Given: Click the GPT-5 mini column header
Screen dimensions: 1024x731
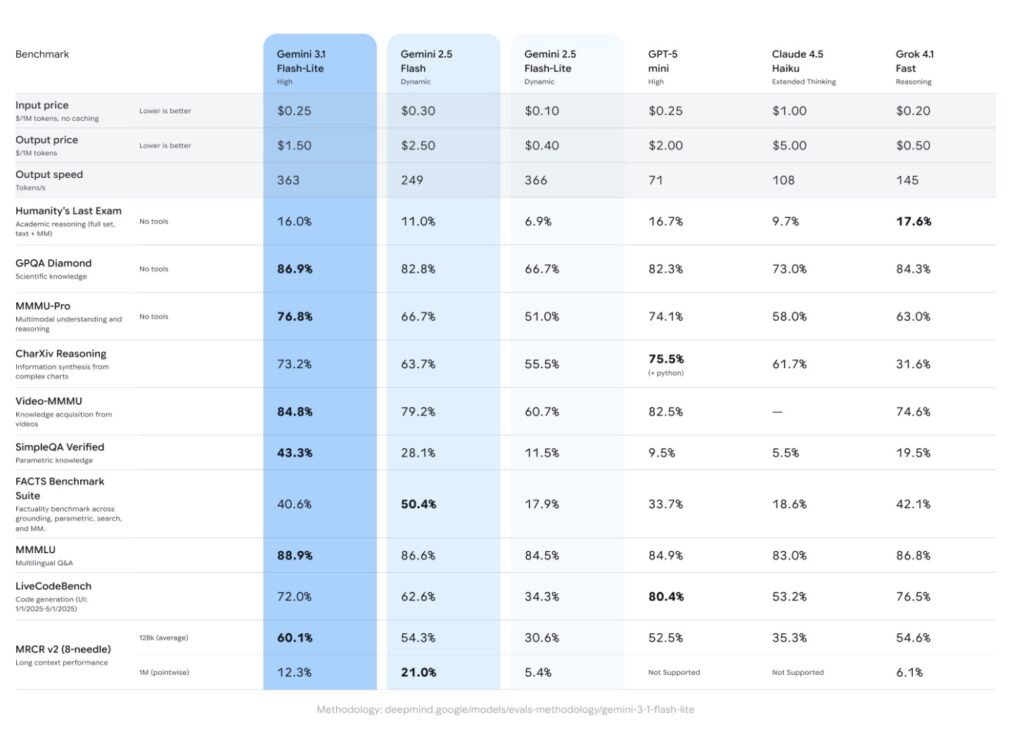Looking at the screenshot, I should click(x=667, y=61).
